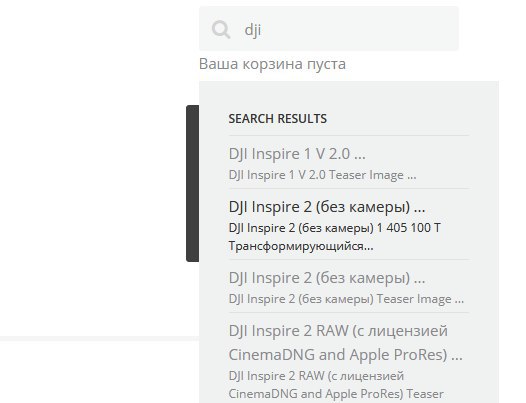Click the magnifying glass search icon

tap(221, 30)
